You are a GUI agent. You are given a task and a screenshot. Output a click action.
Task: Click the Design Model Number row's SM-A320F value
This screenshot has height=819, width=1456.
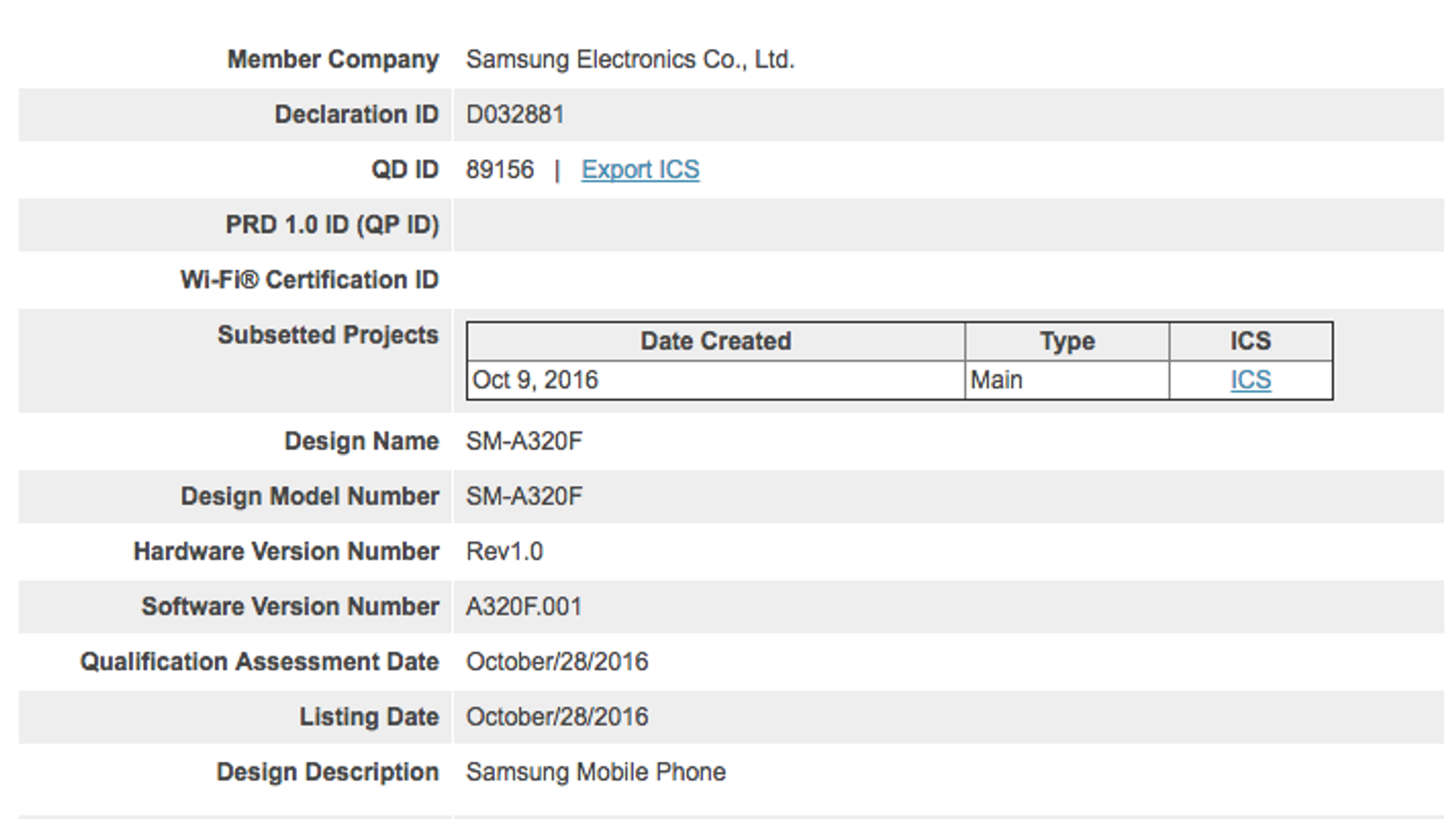click(524, 497)
